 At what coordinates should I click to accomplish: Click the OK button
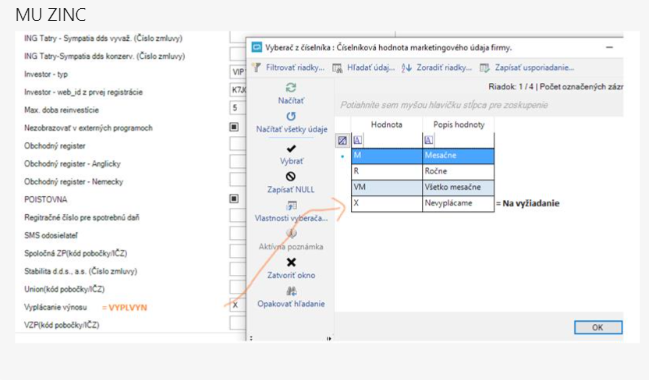click(x=598, y=327)
